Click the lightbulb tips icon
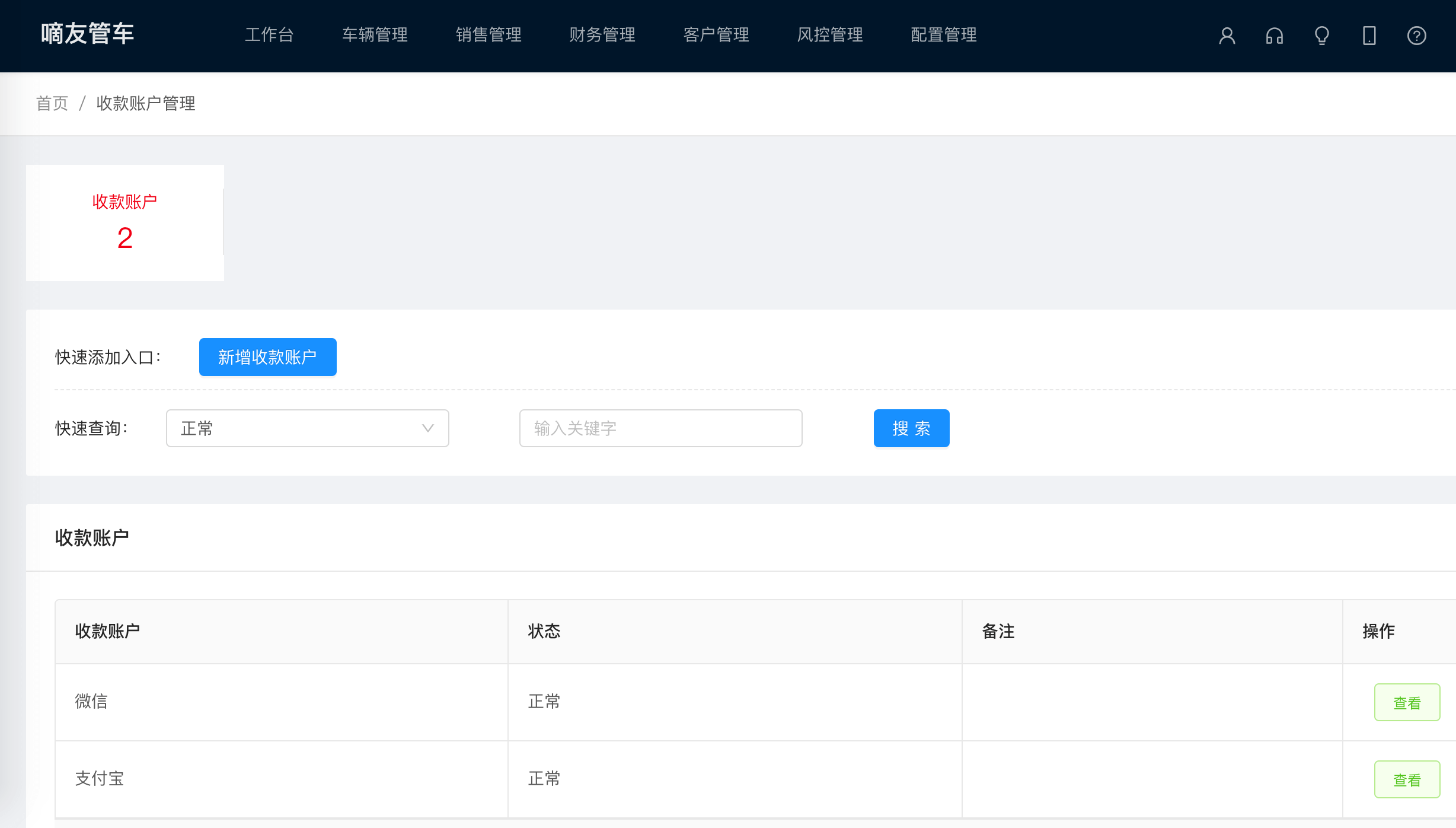 point(1321,36)
